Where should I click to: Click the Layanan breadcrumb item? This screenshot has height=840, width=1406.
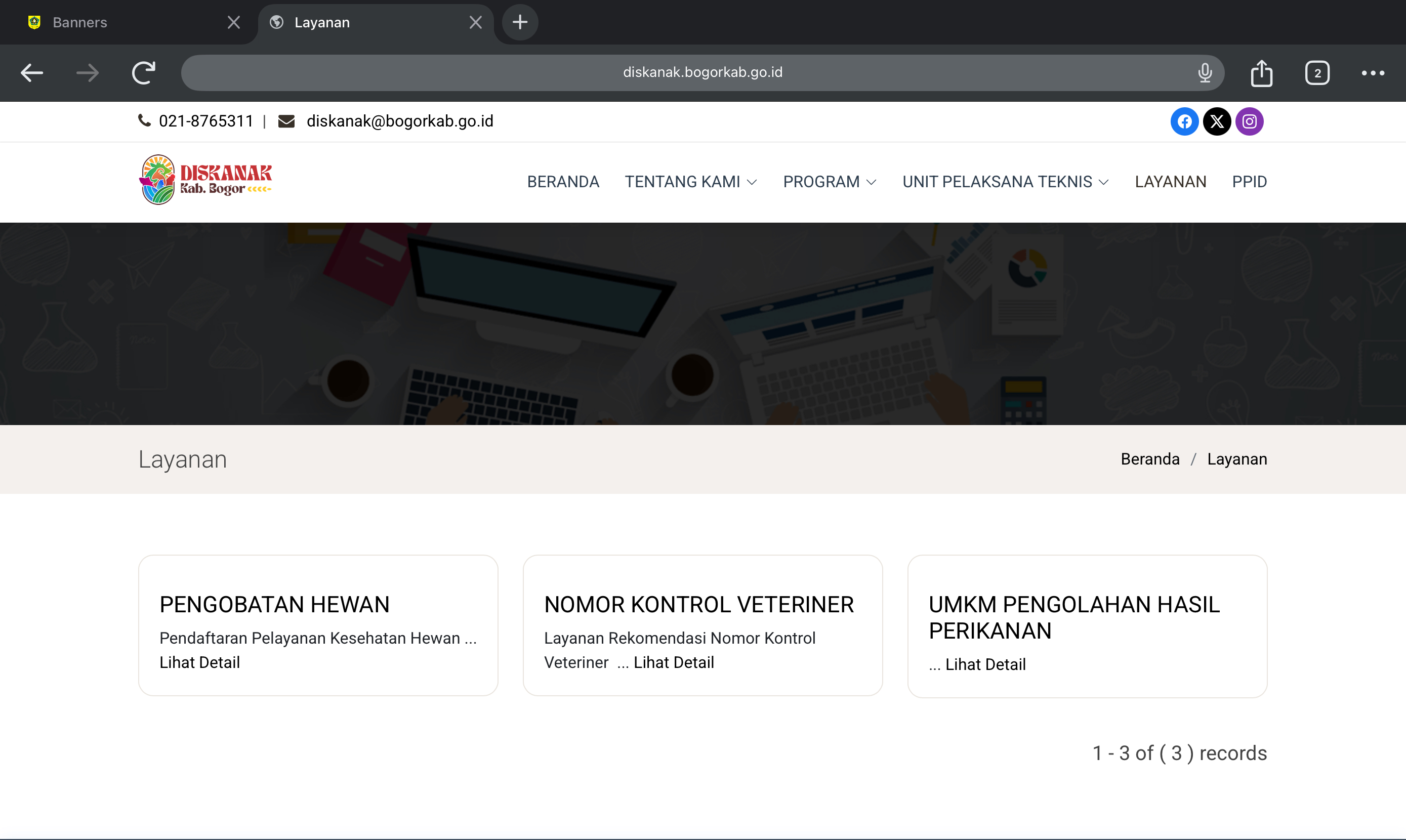pyautogui.click(x=1237, y=459)
